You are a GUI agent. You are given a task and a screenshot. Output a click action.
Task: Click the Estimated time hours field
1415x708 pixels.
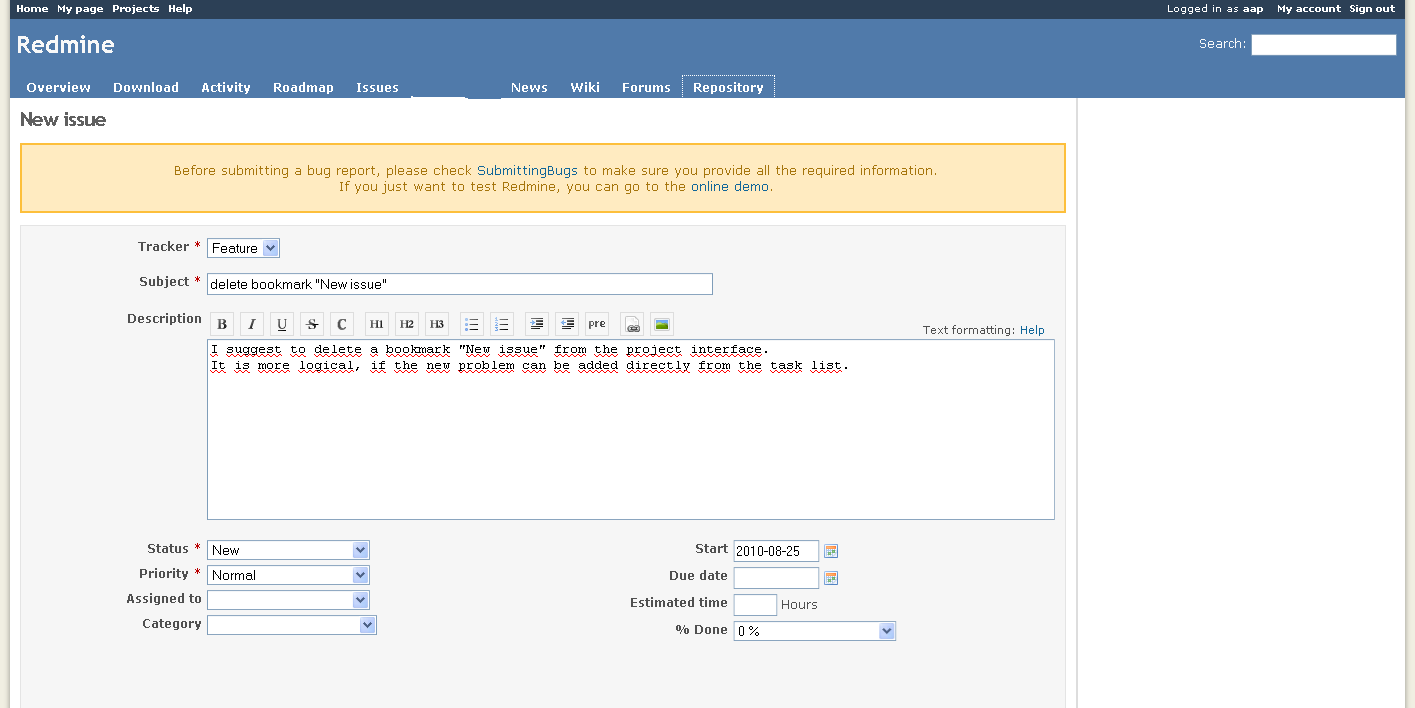point(755,604)
